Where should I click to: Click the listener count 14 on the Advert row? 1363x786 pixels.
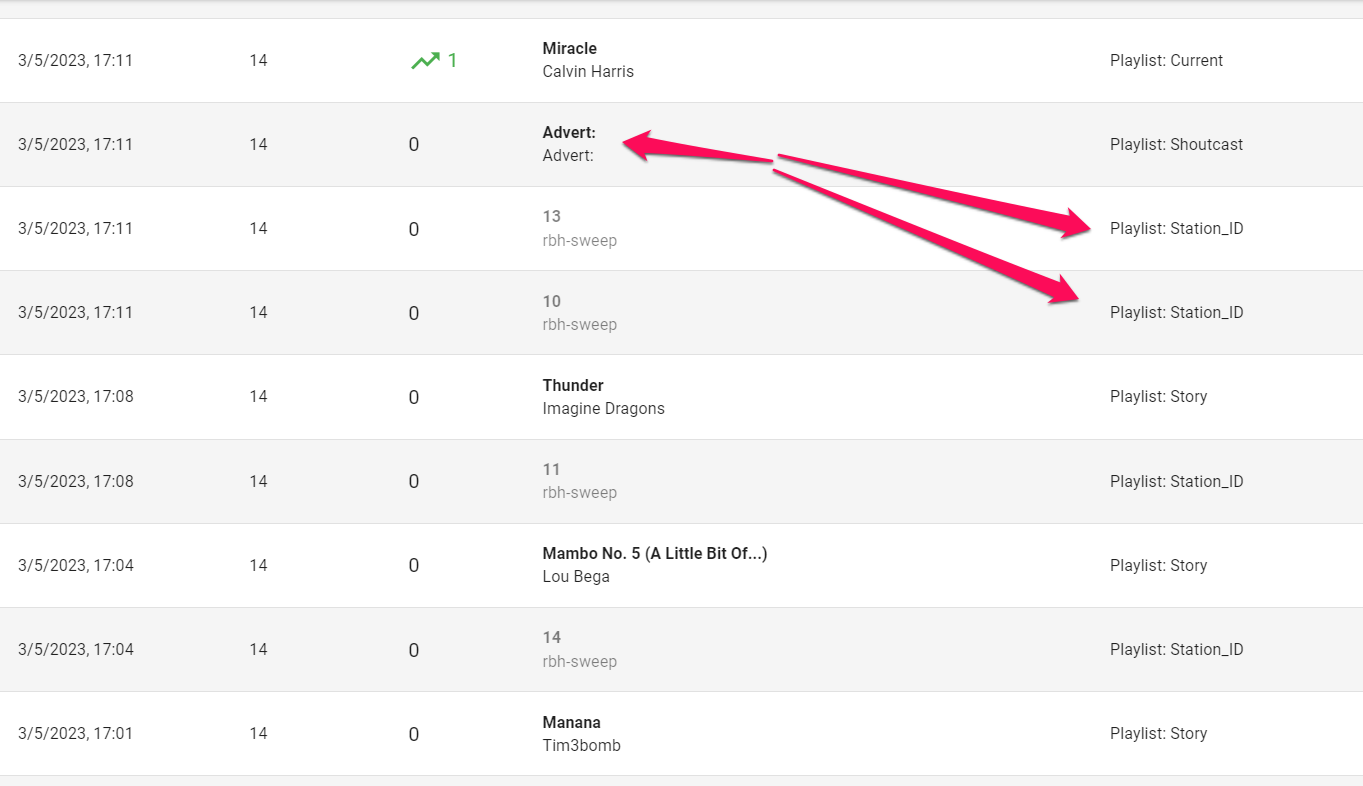pos(258,144)
